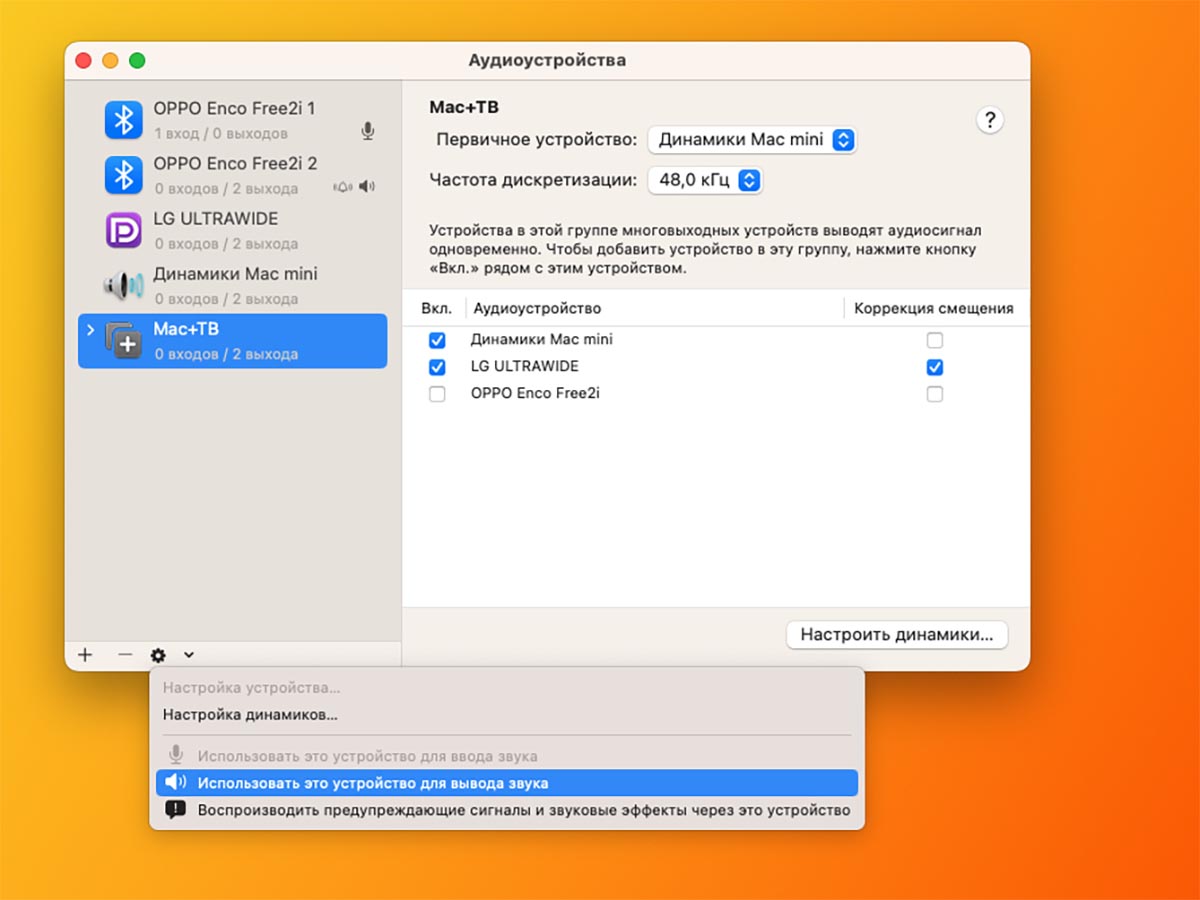The width and height of the screenshot is (1200, 900).
Task: Select LG ULTRAWIDE in sidebar
Action: coord(232,231)
